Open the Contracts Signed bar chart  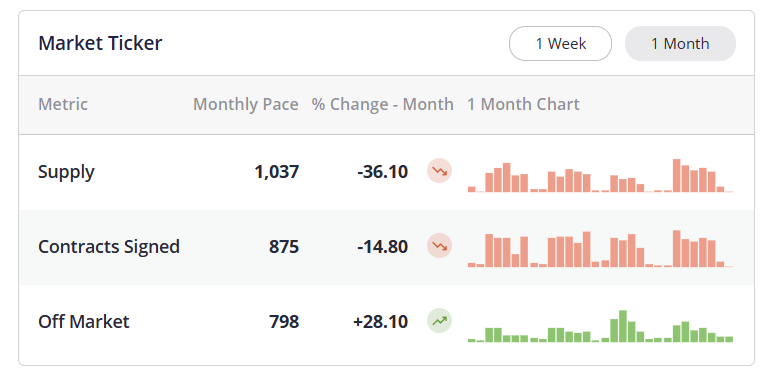(600, 248)
